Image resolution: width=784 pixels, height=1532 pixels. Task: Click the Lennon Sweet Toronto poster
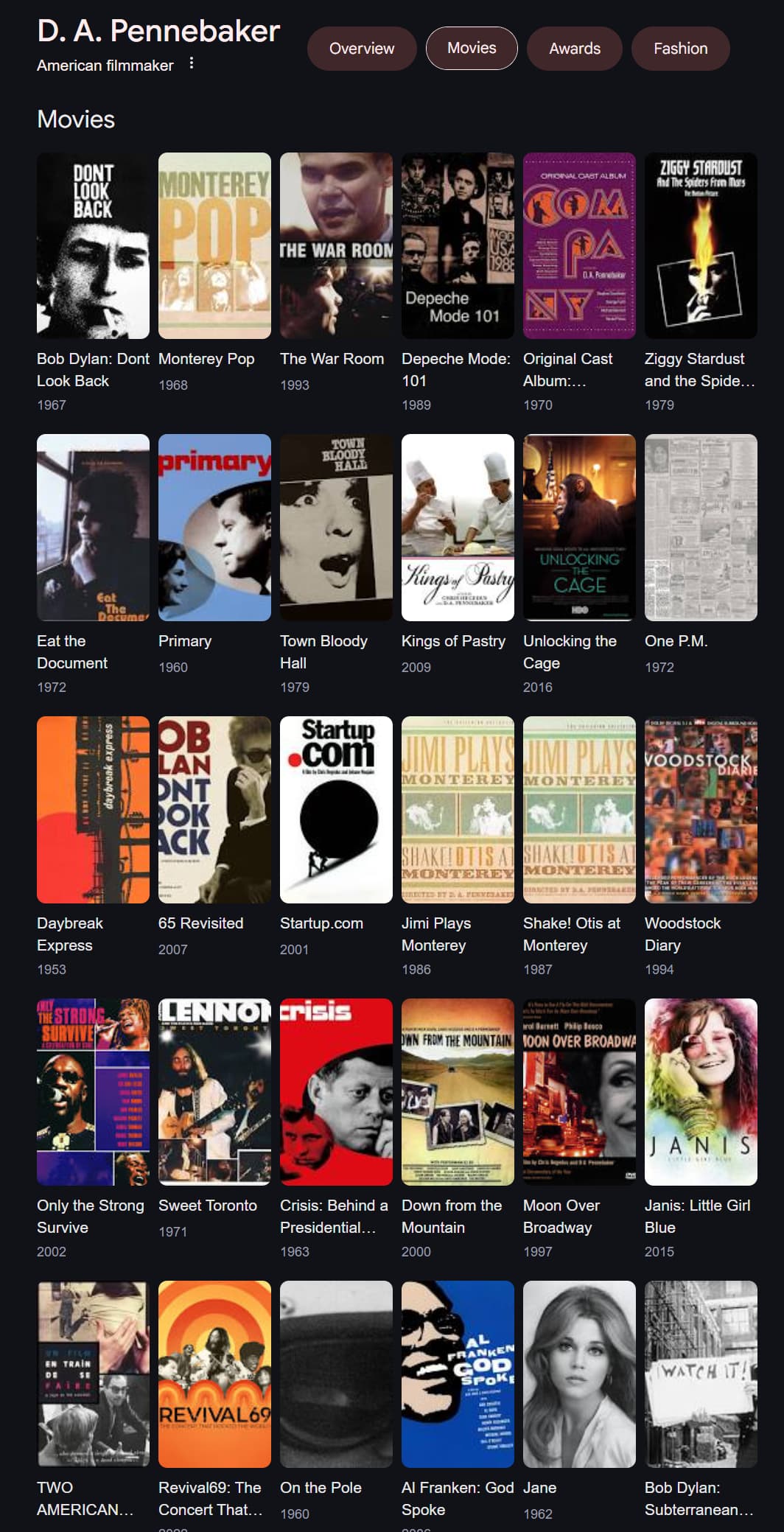pos(214,1092)
